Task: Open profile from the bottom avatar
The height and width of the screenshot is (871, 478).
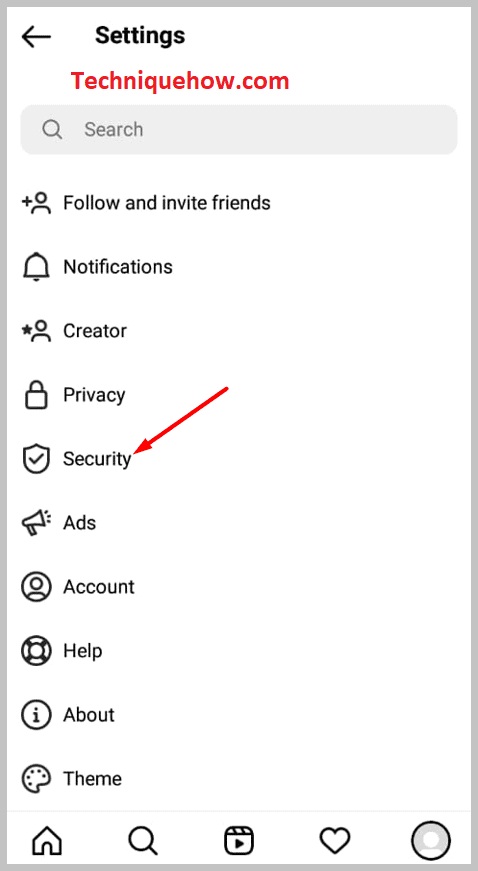Action: (x=431, y=840)
